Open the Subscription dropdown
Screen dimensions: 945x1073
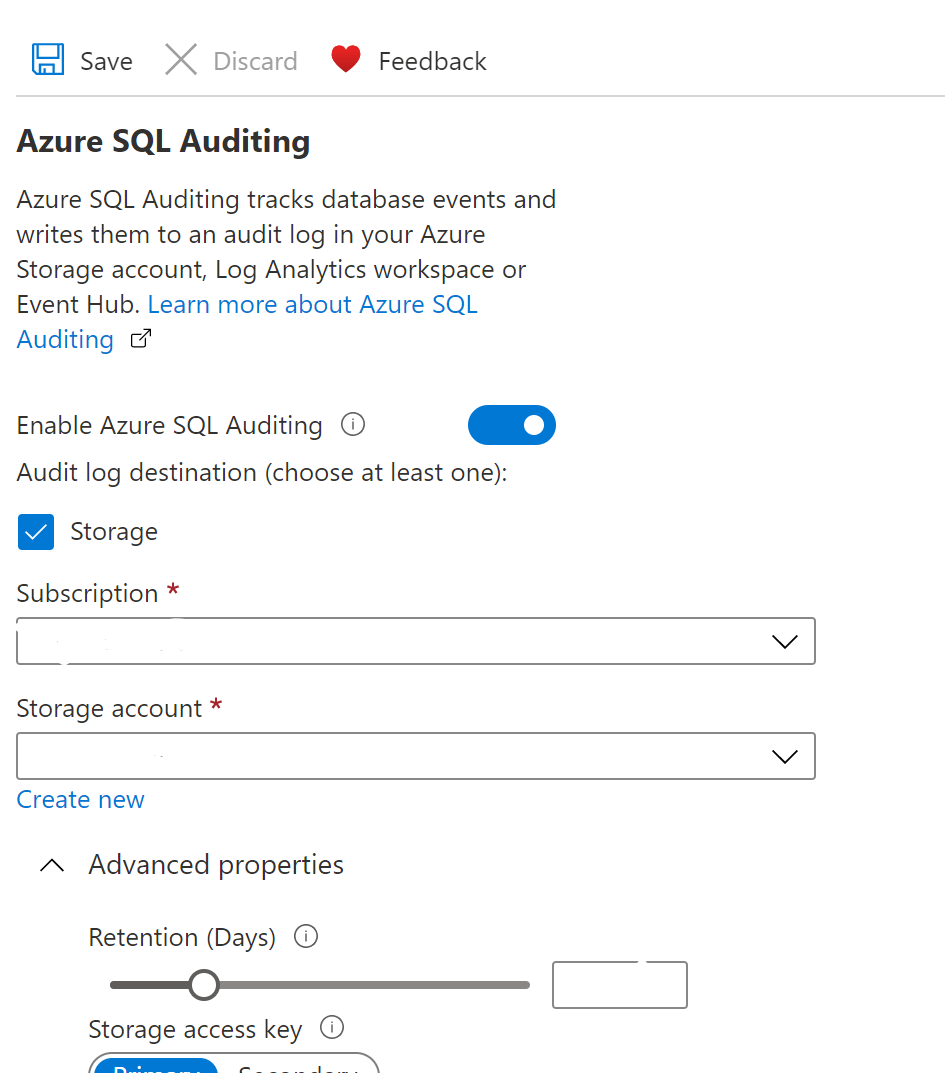pyautogui.click(x=415, y=641)
